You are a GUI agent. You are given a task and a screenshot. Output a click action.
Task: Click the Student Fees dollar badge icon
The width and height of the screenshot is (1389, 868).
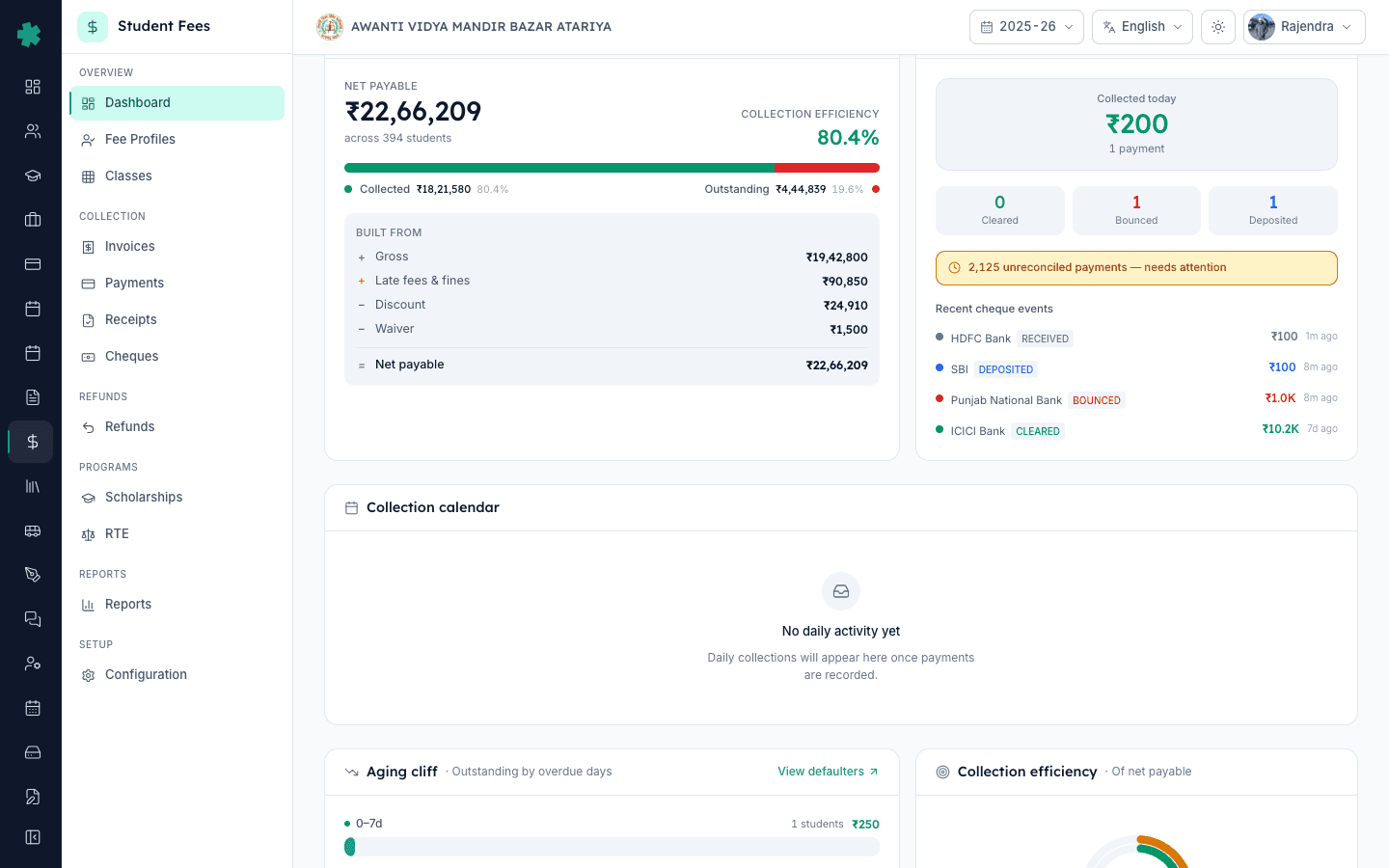[93, 27]
